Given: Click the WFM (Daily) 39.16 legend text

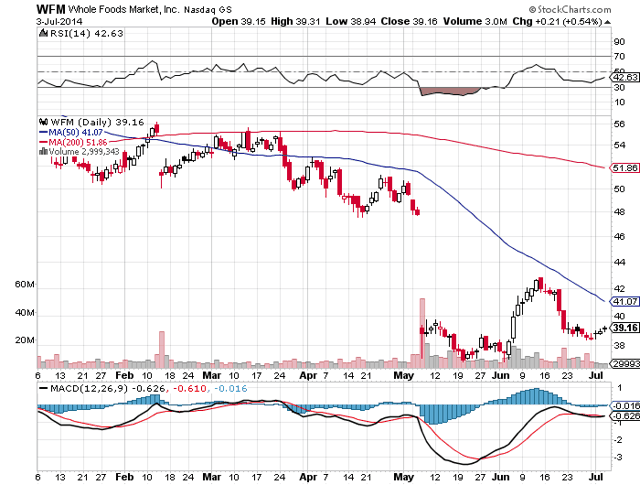Looking at the screenshot, I should [97, 122].
